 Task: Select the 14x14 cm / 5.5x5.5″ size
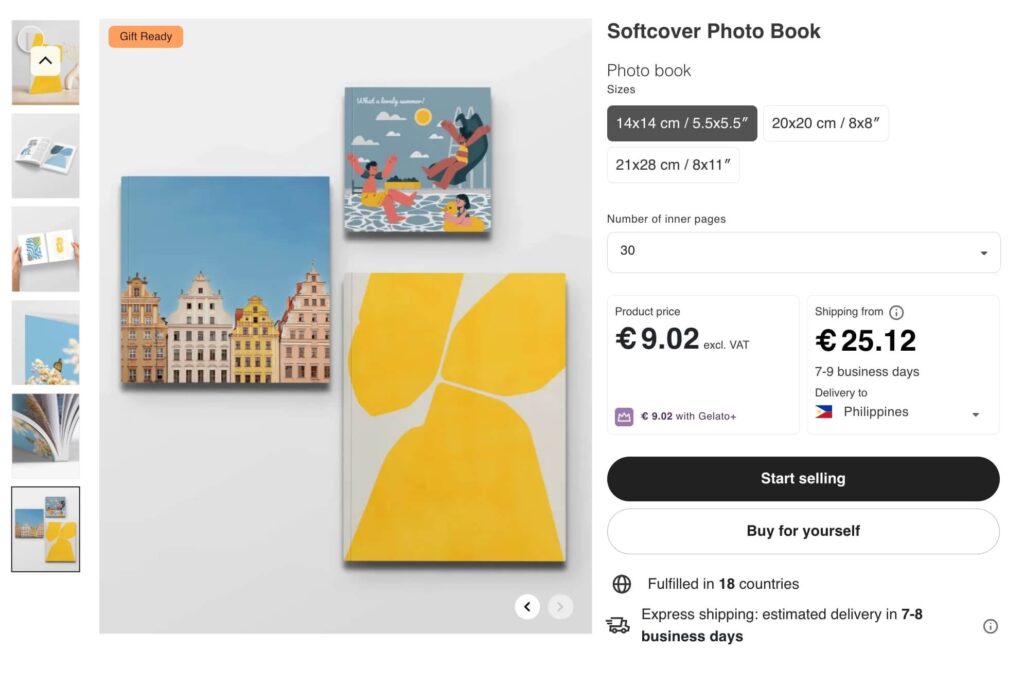pyautogui.click(x=682, y=123)
